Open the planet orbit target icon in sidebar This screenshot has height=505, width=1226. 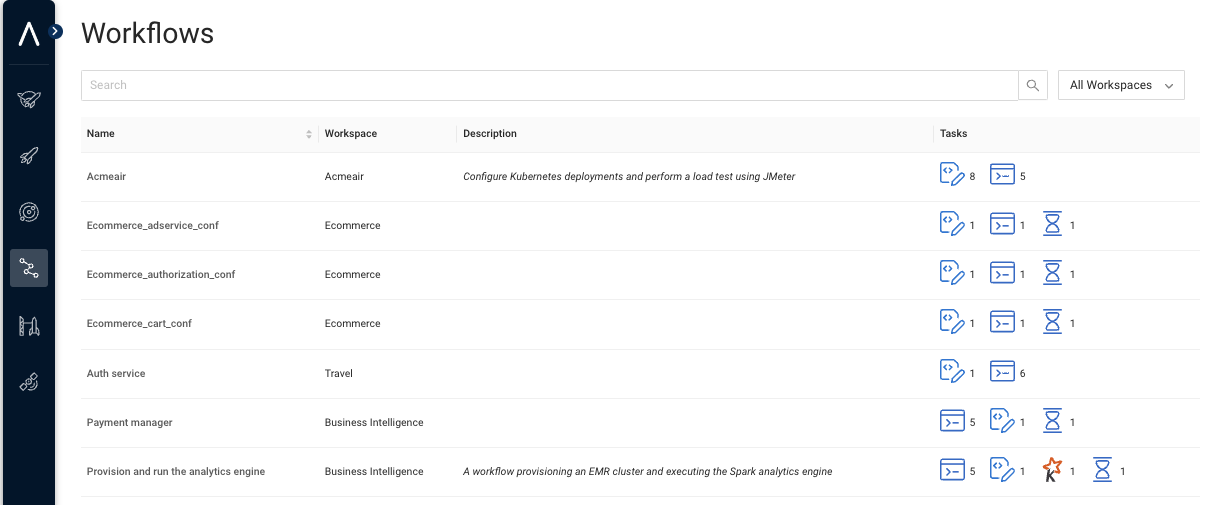29,212
